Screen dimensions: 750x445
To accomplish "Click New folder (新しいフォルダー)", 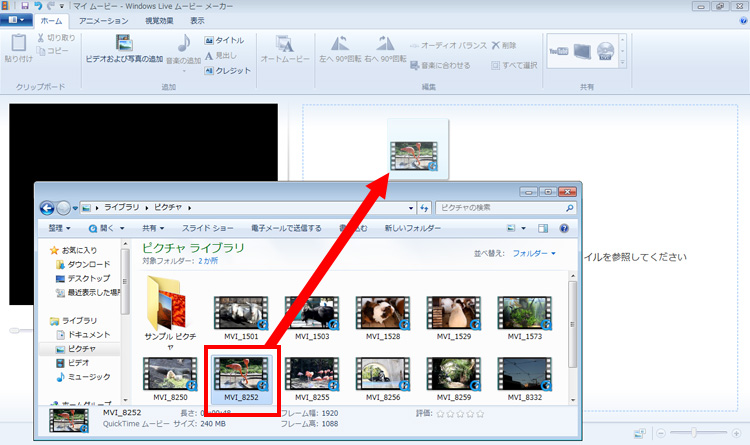I will pyautogui.click(x=413, y=228).
